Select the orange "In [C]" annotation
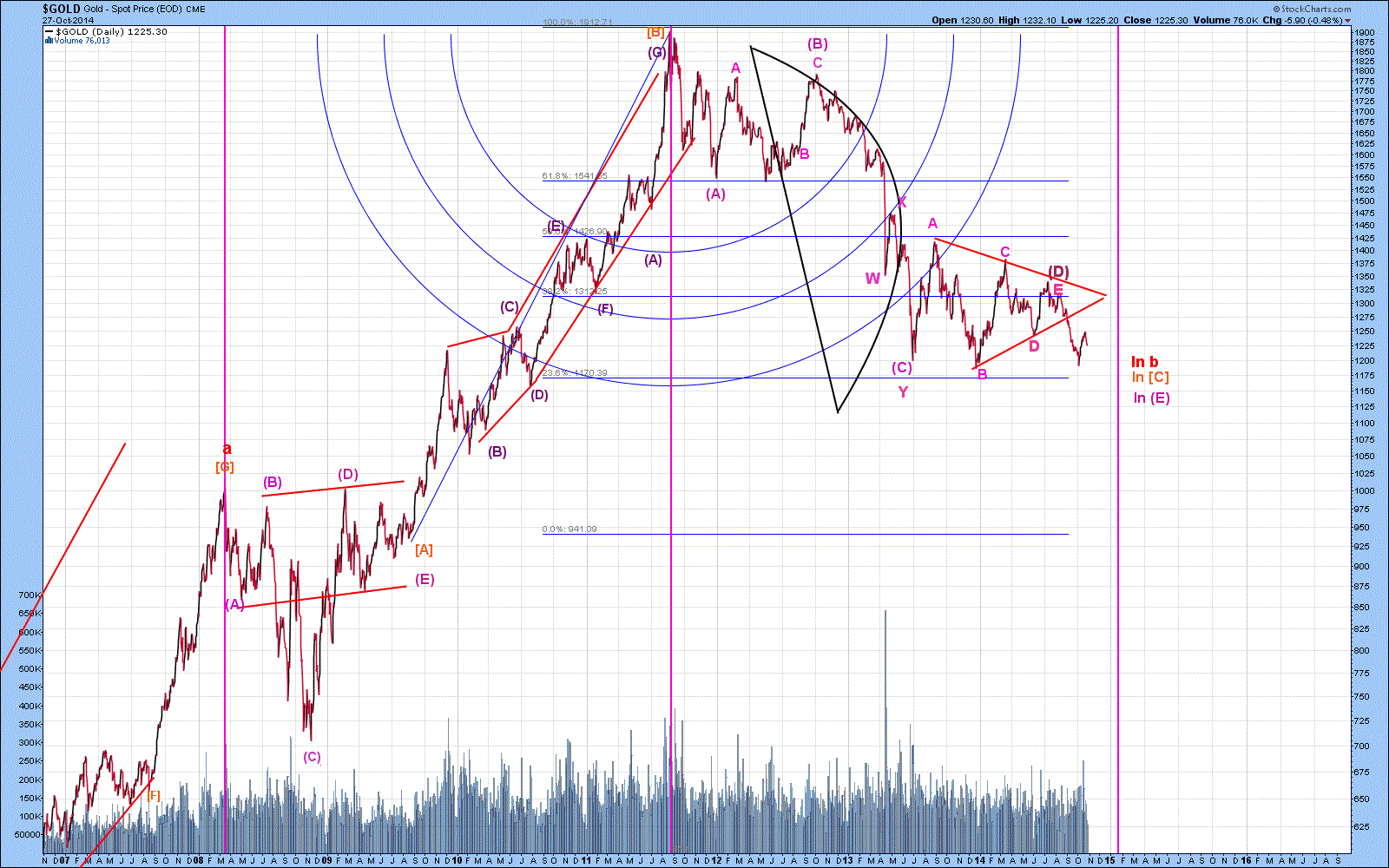The width and height of the screenshot is (1389, 868). [x=1149, y=378]
